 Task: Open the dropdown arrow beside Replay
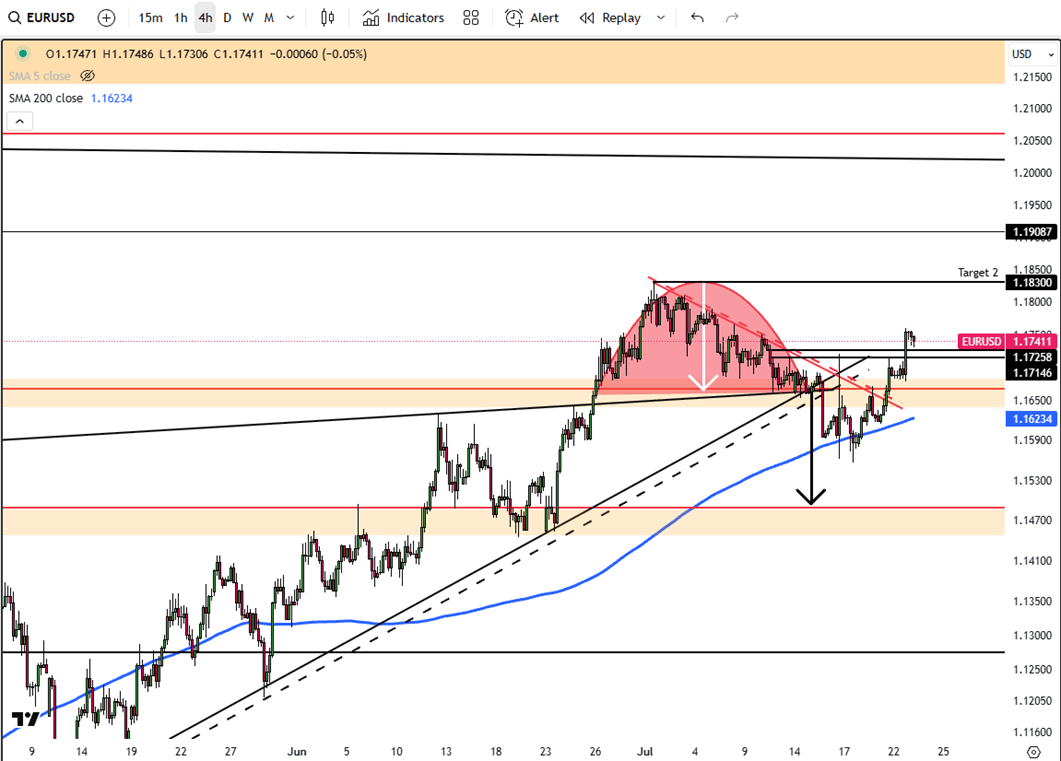[x=660, y=18]
